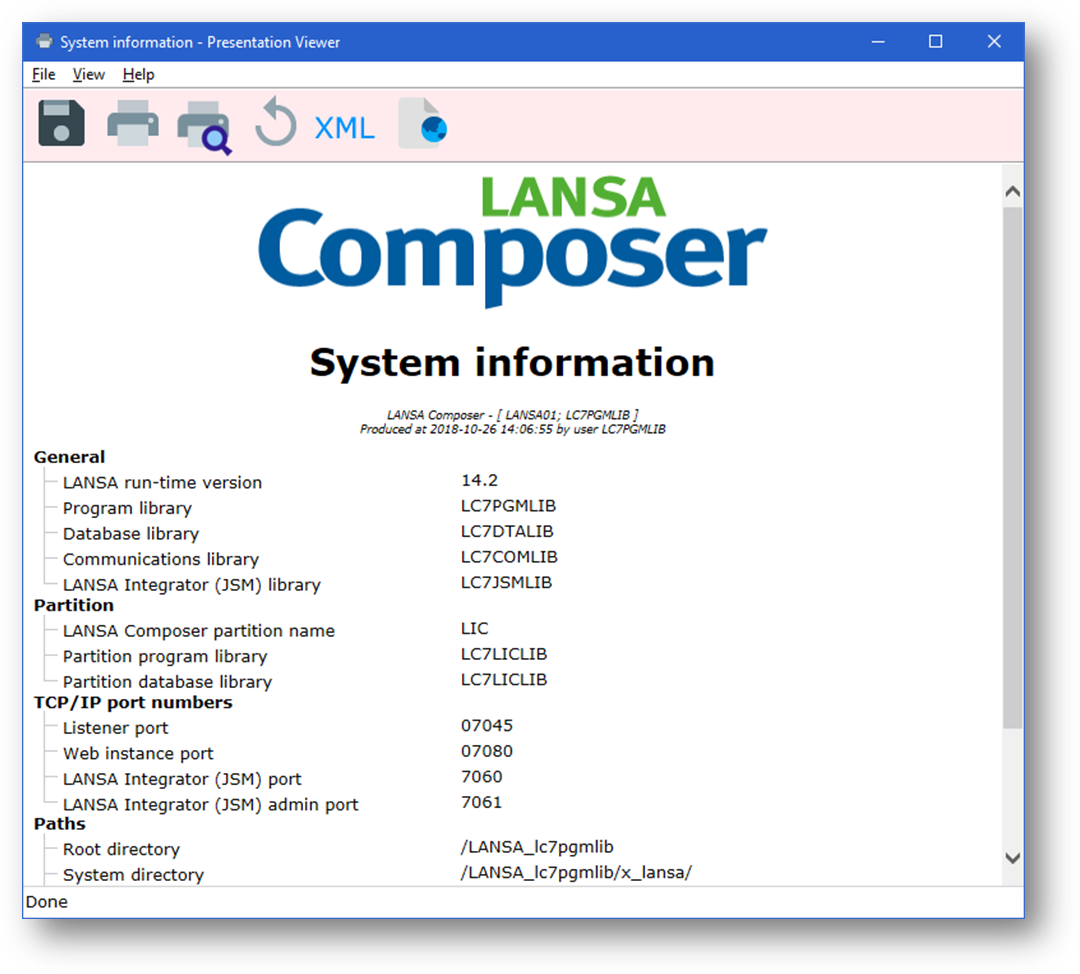
Task: Click the Listener port label
Action: click(116, 728)
